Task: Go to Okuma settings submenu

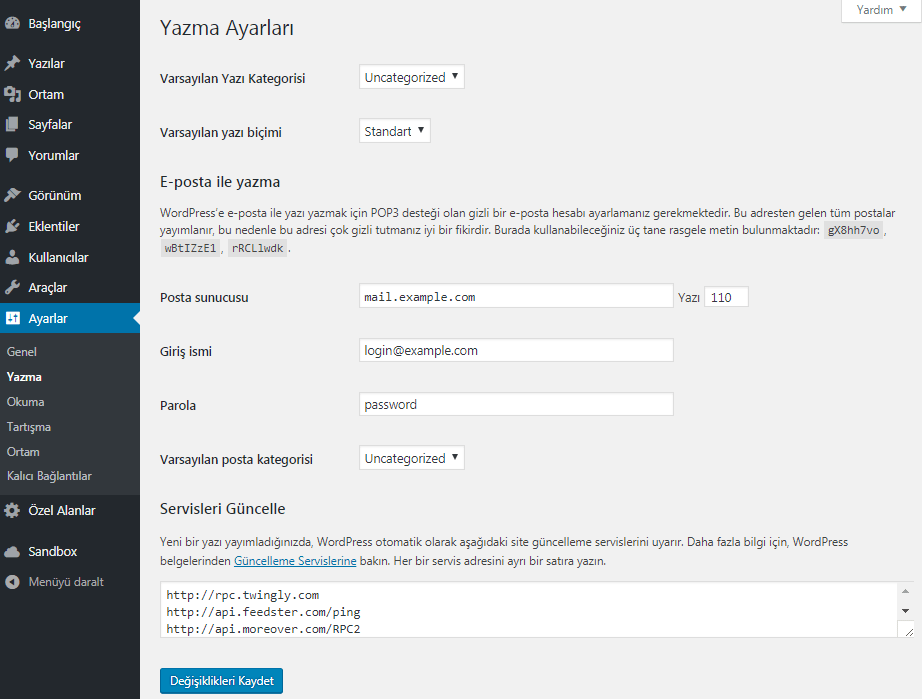Action: point(25,402)
